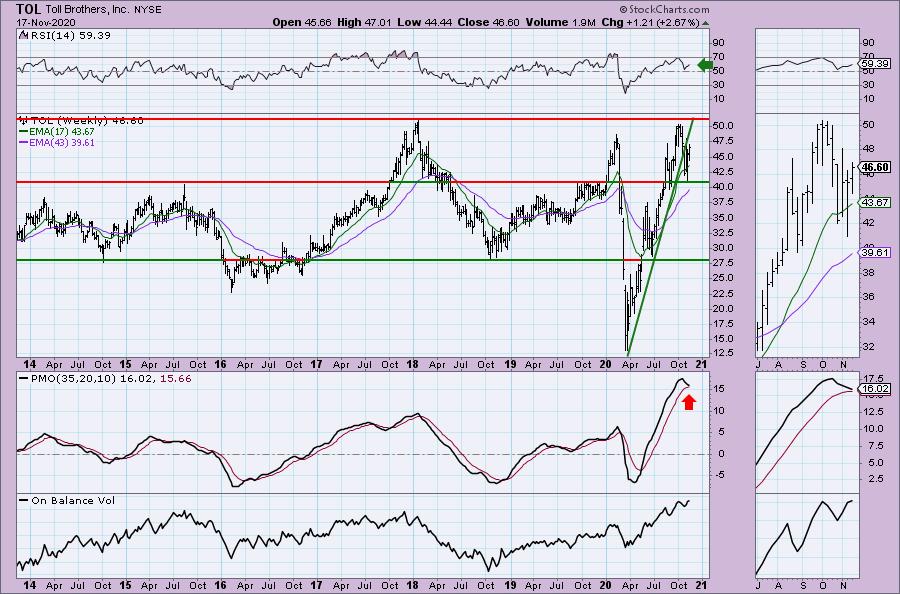Click the TOL ticker symbol in header
The image size is (900, 594).
coord(29,9)
